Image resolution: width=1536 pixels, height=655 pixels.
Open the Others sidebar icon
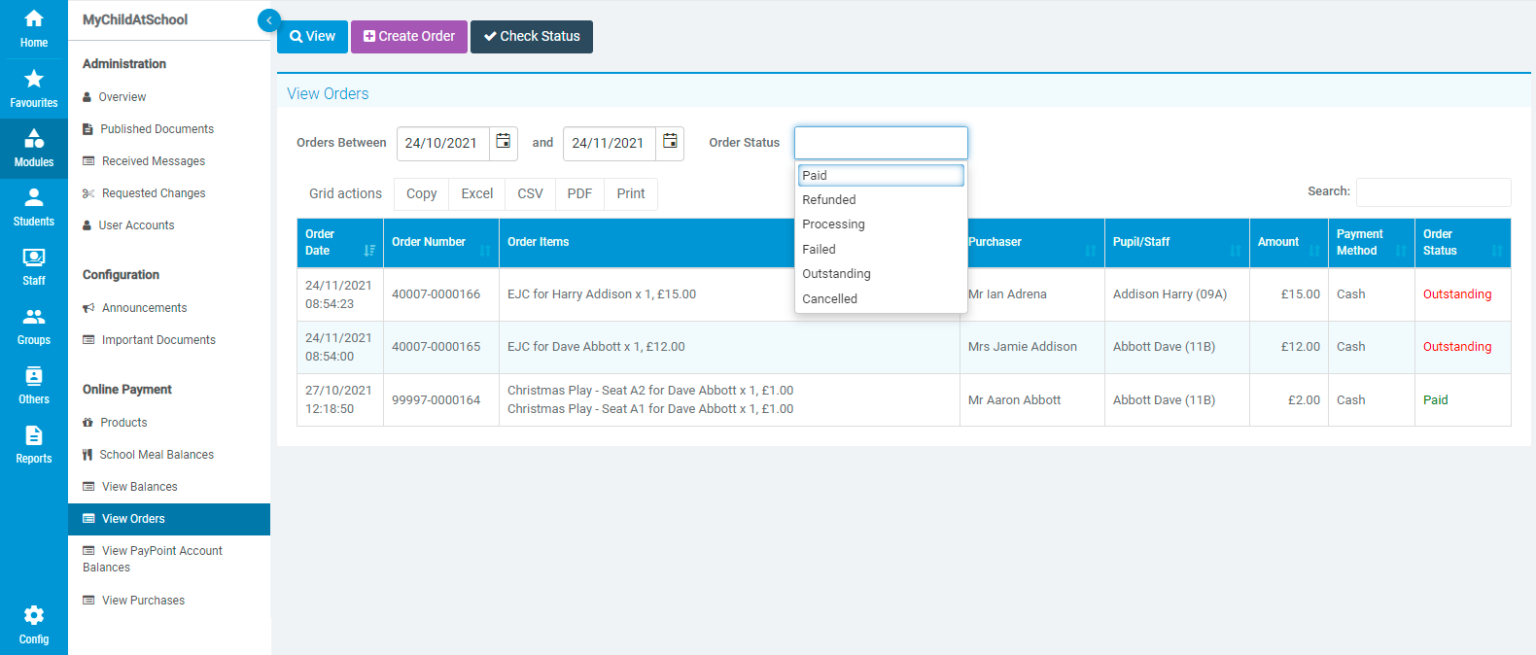tap(33, 376)
